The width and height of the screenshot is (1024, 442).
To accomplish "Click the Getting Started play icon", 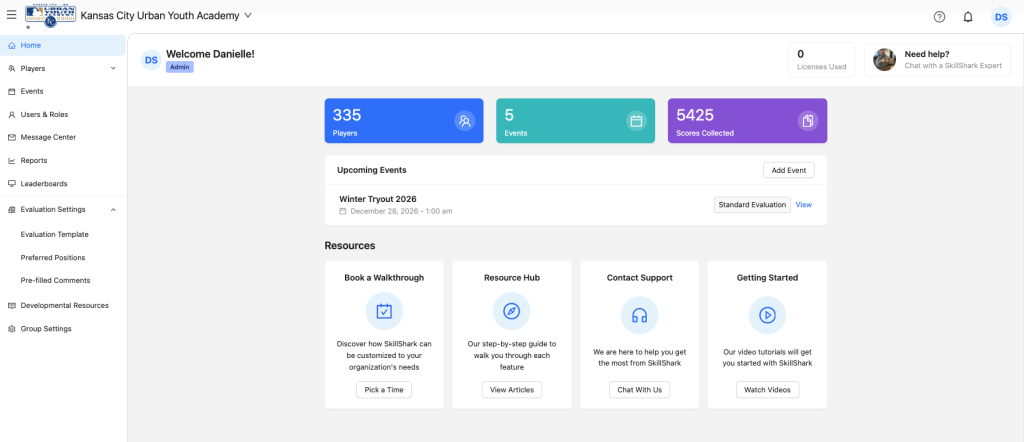I will click(767, 314).
